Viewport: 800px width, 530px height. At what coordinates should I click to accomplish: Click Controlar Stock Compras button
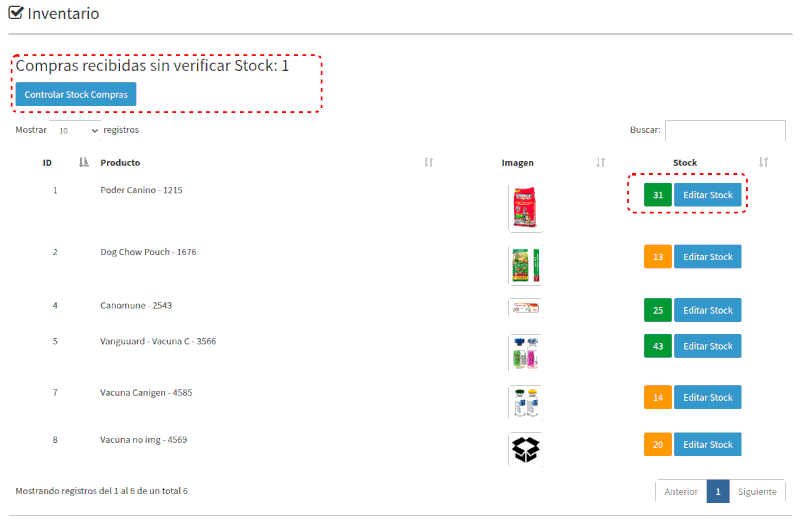pos(76,94)
